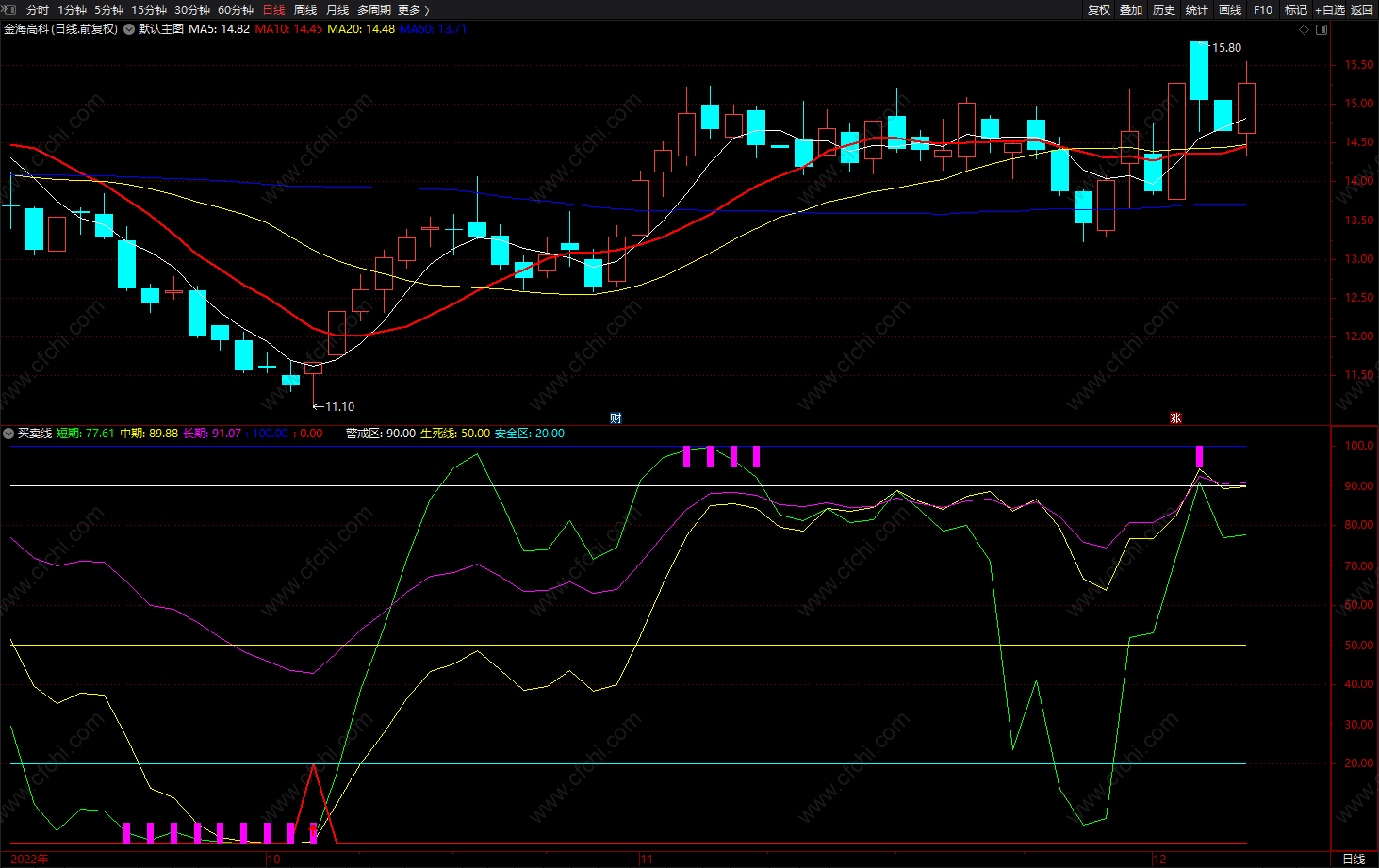The image size is (1379, 868).
Task: Click the red MA10: 14.45 value
Action: [289, 29]
